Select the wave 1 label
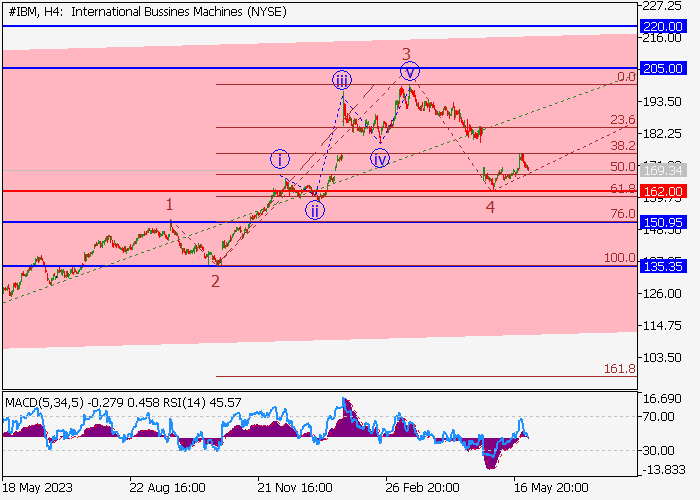 (x=169, y=204)
